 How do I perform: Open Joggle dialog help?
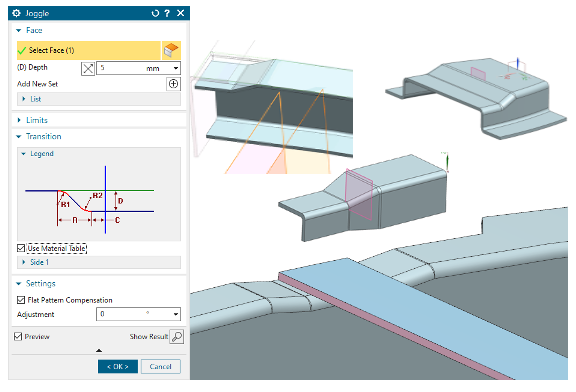[x=167, y=13]
